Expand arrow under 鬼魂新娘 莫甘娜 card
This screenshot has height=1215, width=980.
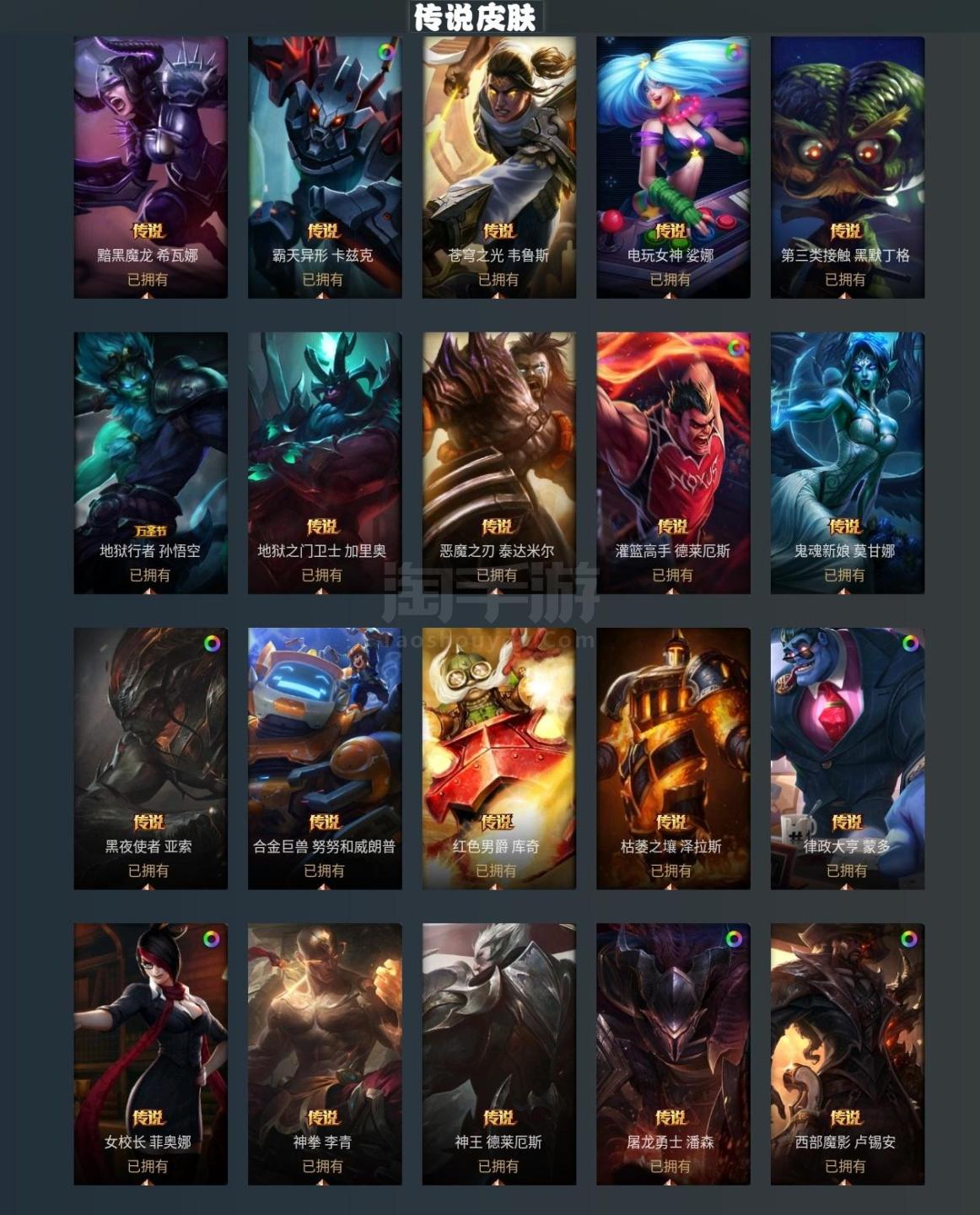(844, 591)
